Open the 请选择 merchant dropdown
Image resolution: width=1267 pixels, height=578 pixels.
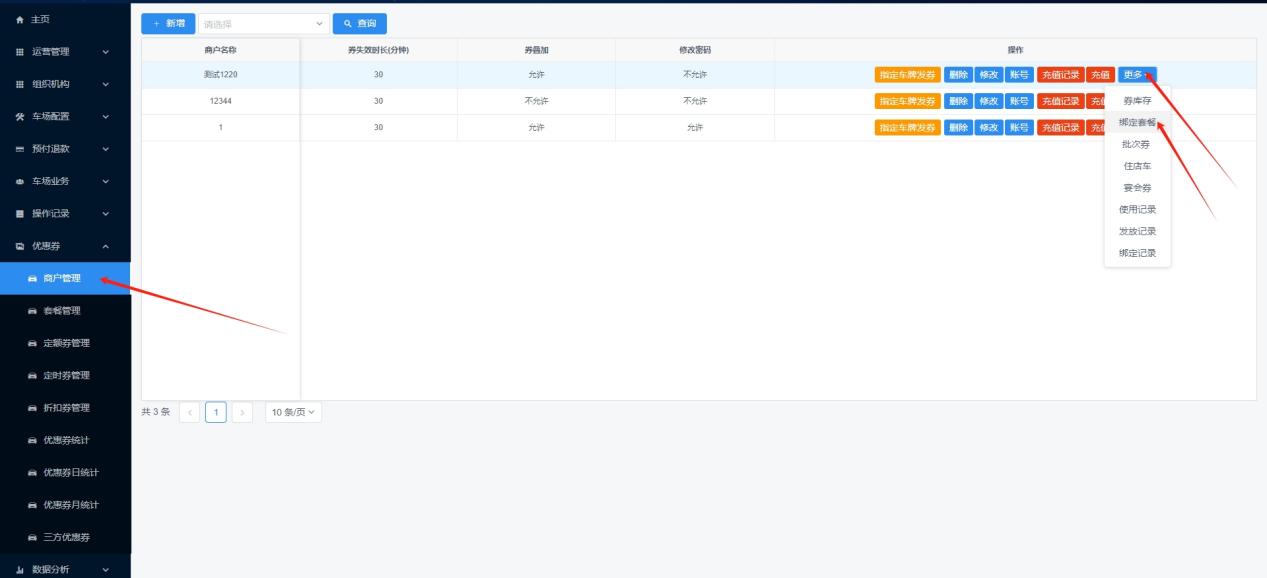point(264,24)
